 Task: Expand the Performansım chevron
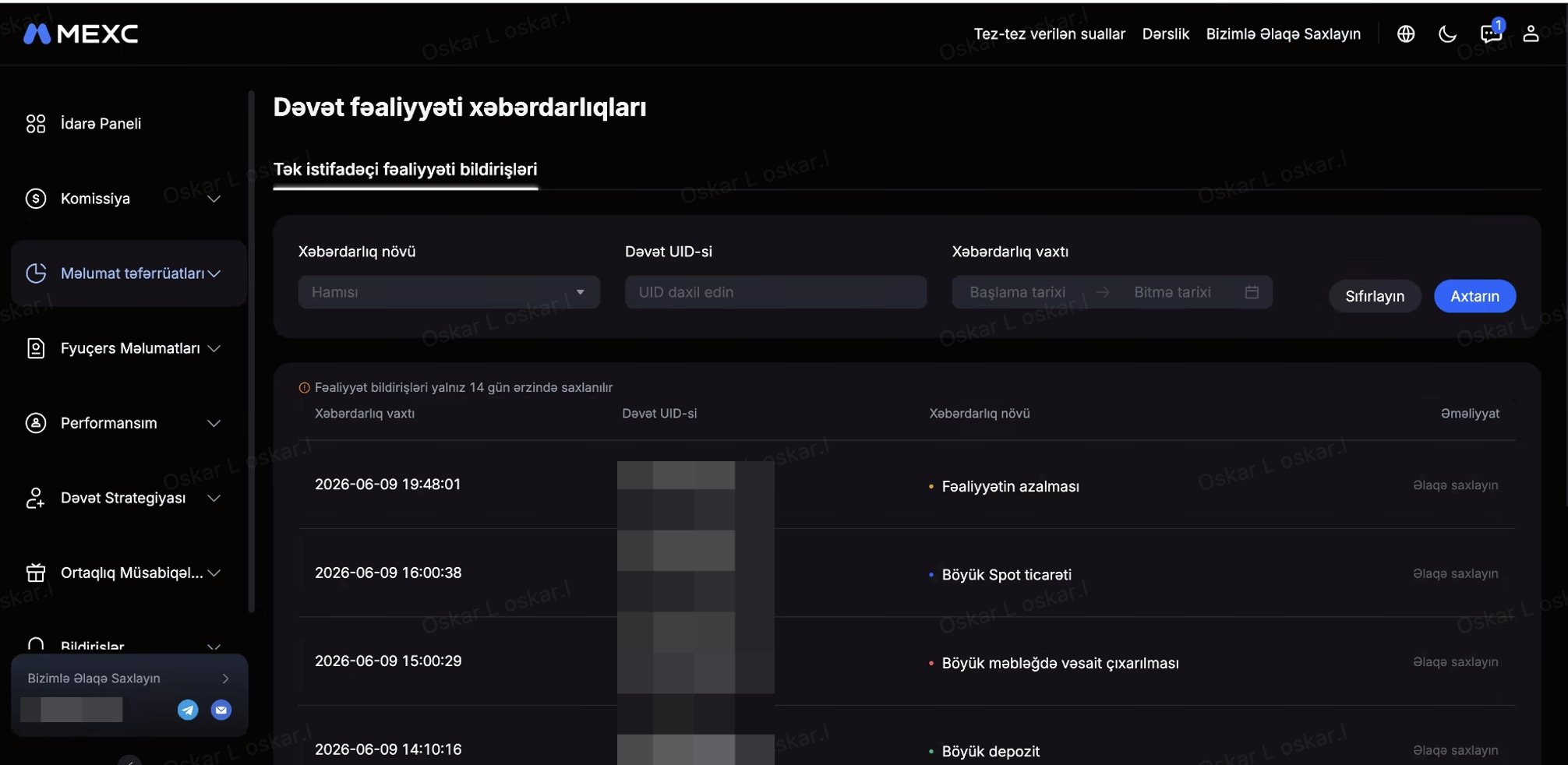(x=214, y=423)
